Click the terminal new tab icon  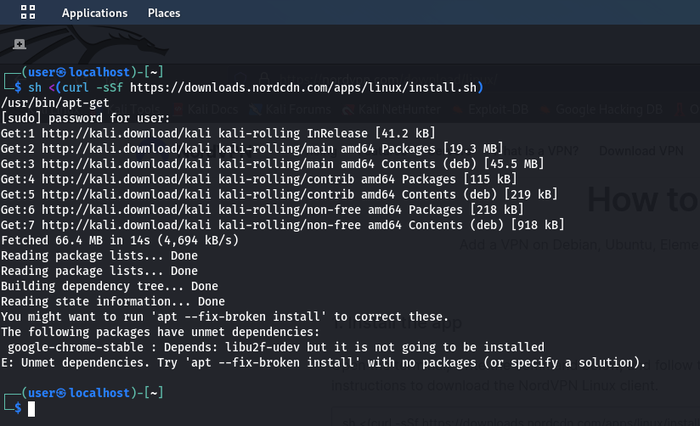19,44
